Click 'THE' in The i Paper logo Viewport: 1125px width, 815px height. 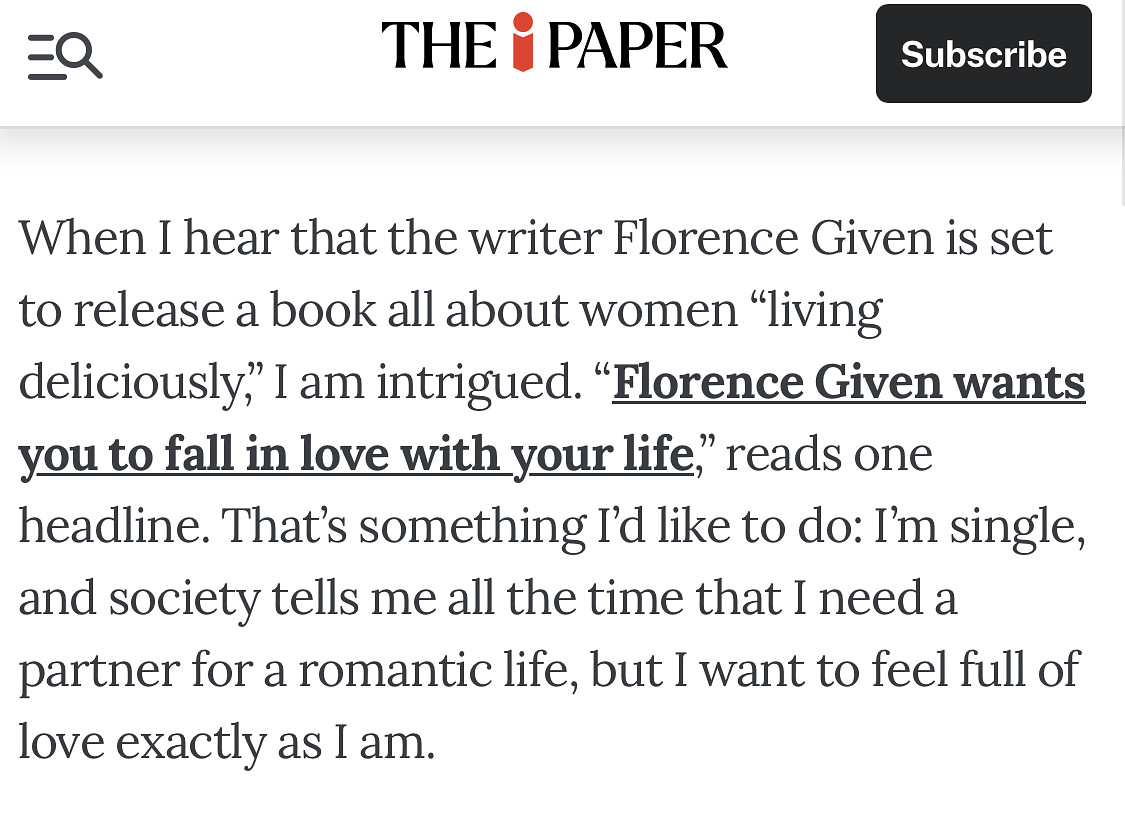pos(440,47)
